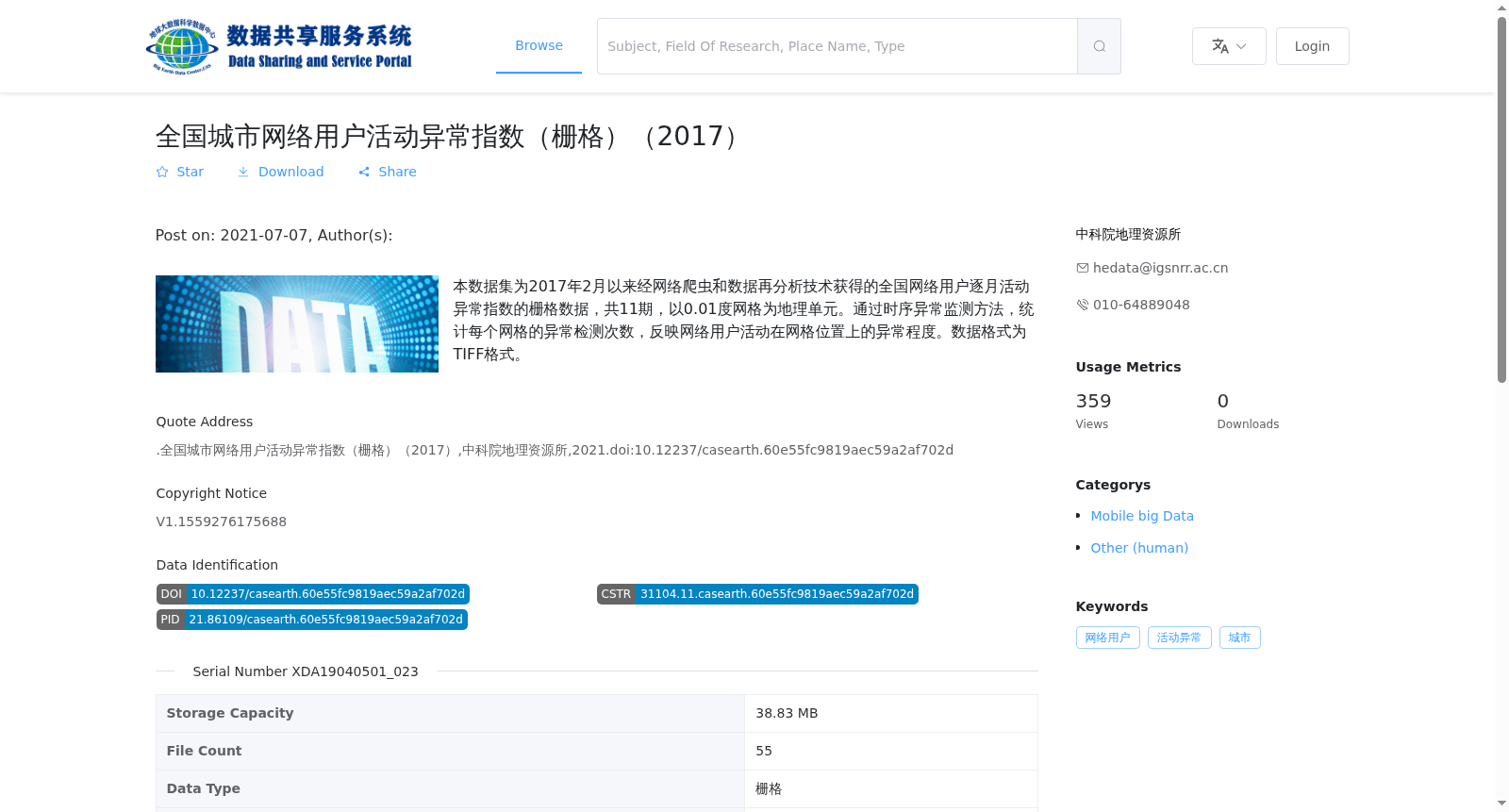Screen dimensions: 1509x812
Task: Star this dataset
Action: coord(180,172)
